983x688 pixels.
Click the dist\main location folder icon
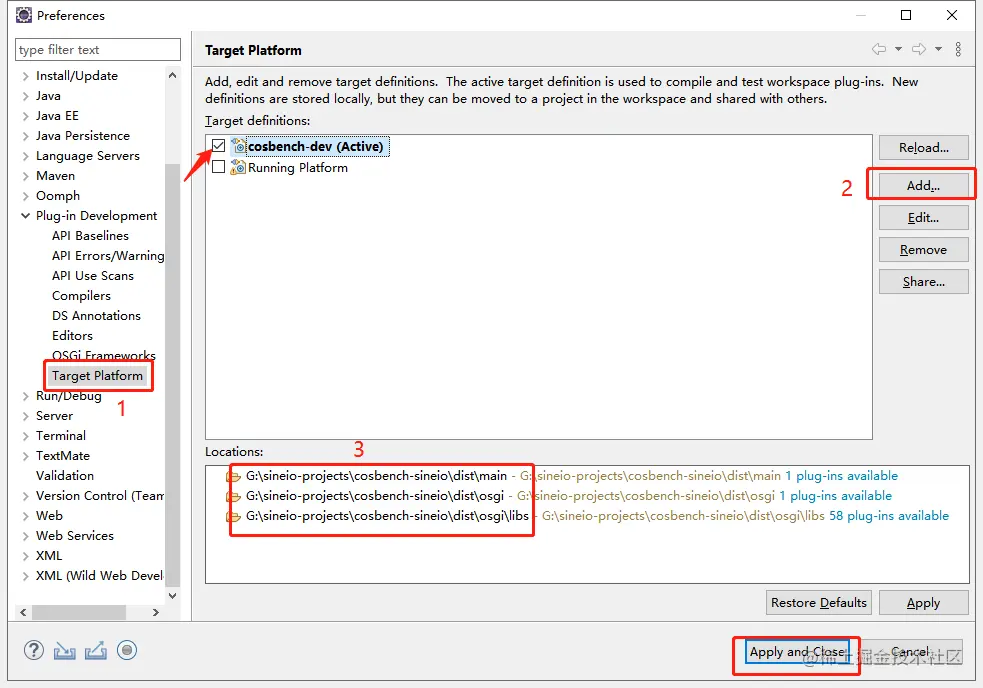click(234, 477)
